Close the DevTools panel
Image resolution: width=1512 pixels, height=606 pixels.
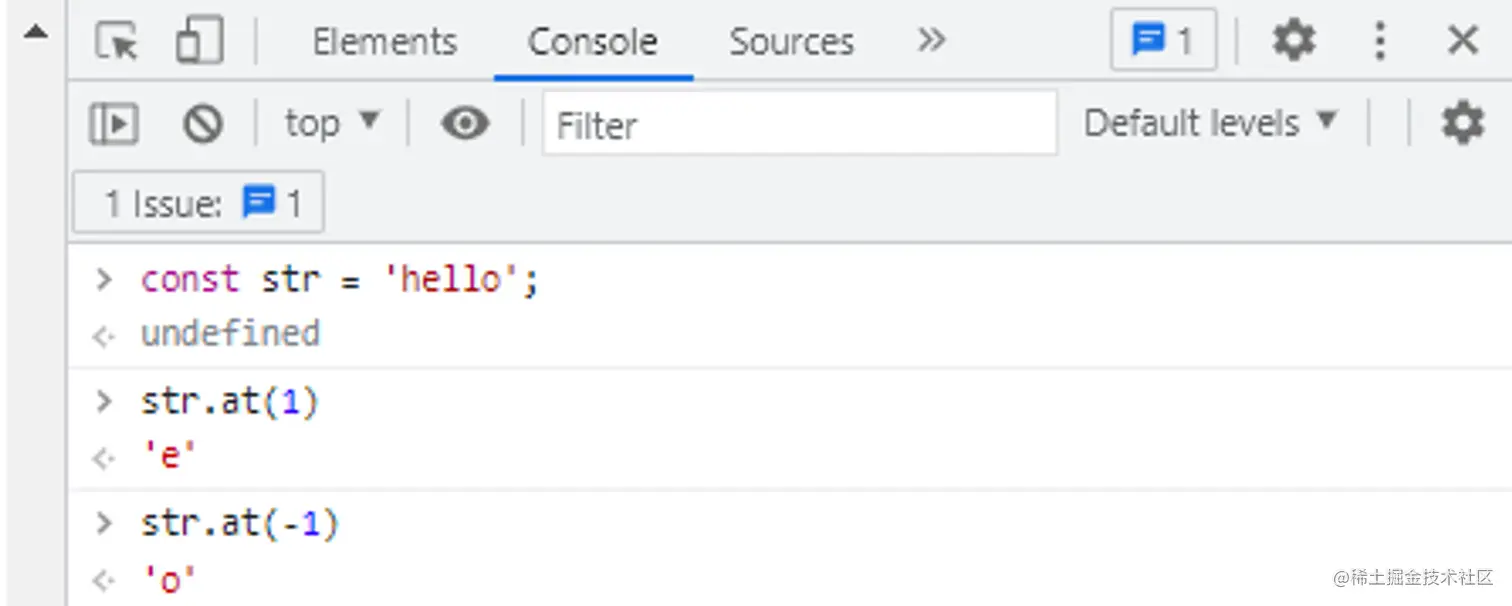[x=1462, y=42]
